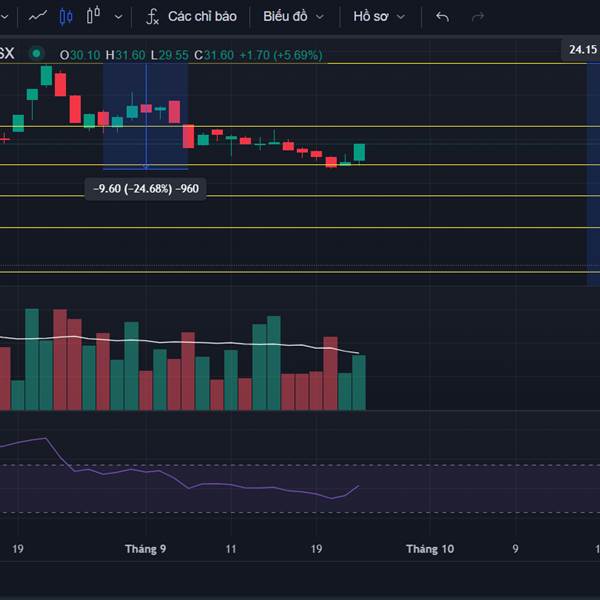Select the latest green candlestick
This screenshot has height=600, width=600.
coord(359,152)
